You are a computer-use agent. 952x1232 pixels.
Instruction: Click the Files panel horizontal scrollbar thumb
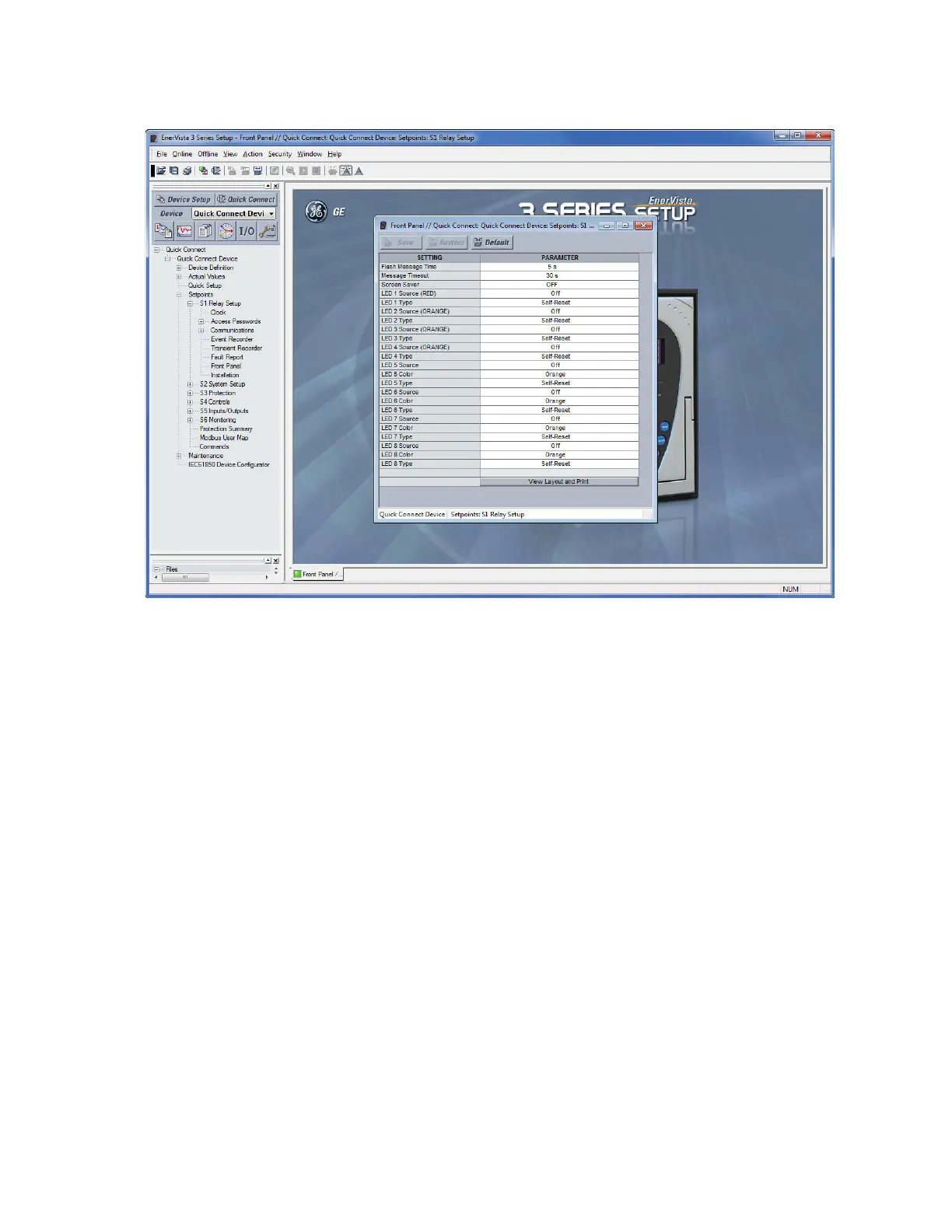click(x=185, y=578)
